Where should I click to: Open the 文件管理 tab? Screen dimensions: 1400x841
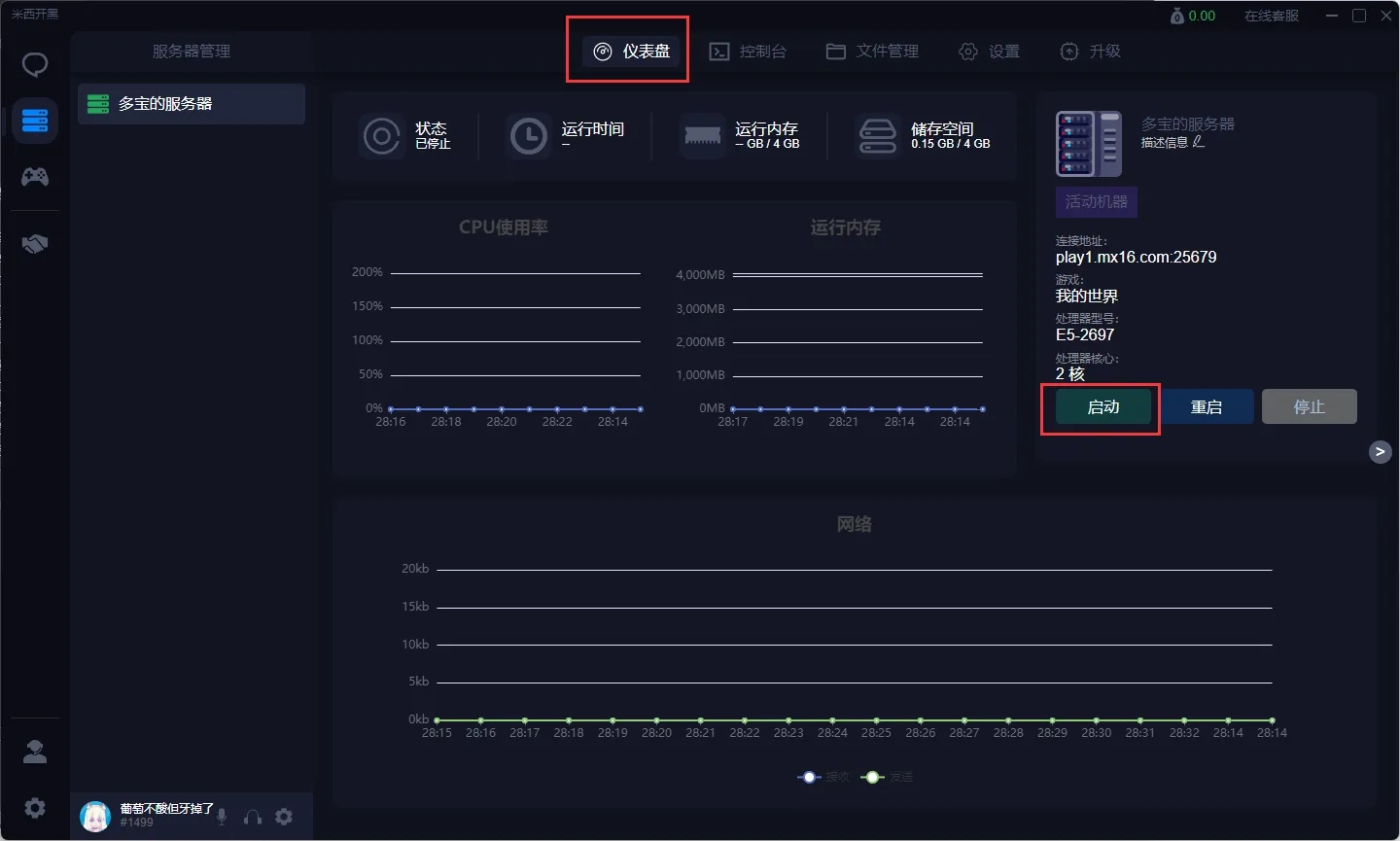click(x=872, y=52)
